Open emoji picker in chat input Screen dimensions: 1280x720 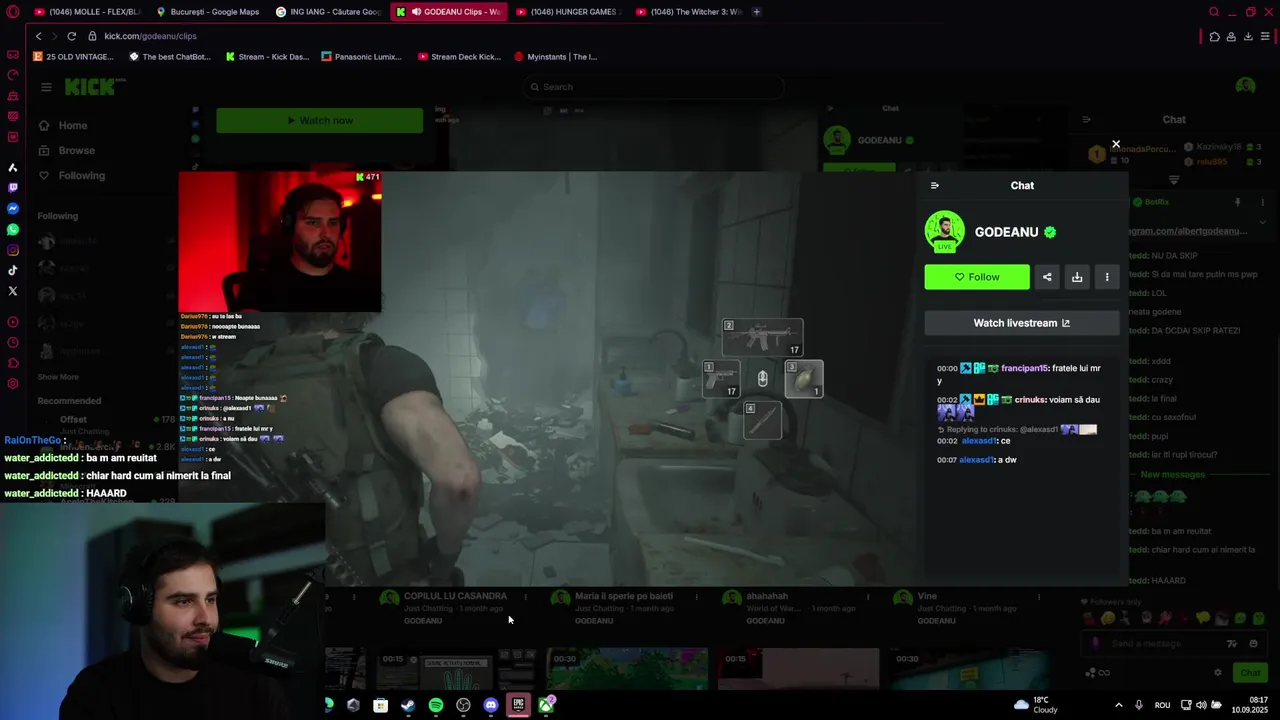(x=1253, y=643)
